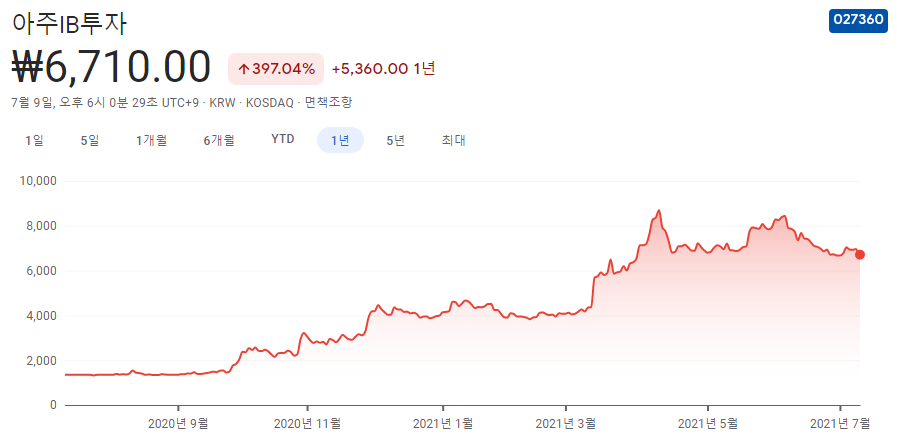Click the 2021년 5월 axis label
This screenshot has height=444, width=897.
708,424
